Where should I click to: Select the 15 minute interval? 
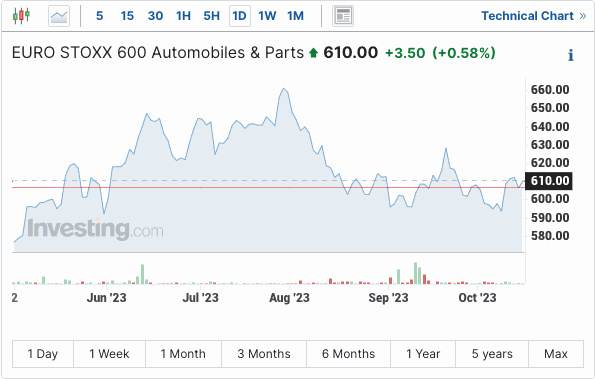(127, 16)
